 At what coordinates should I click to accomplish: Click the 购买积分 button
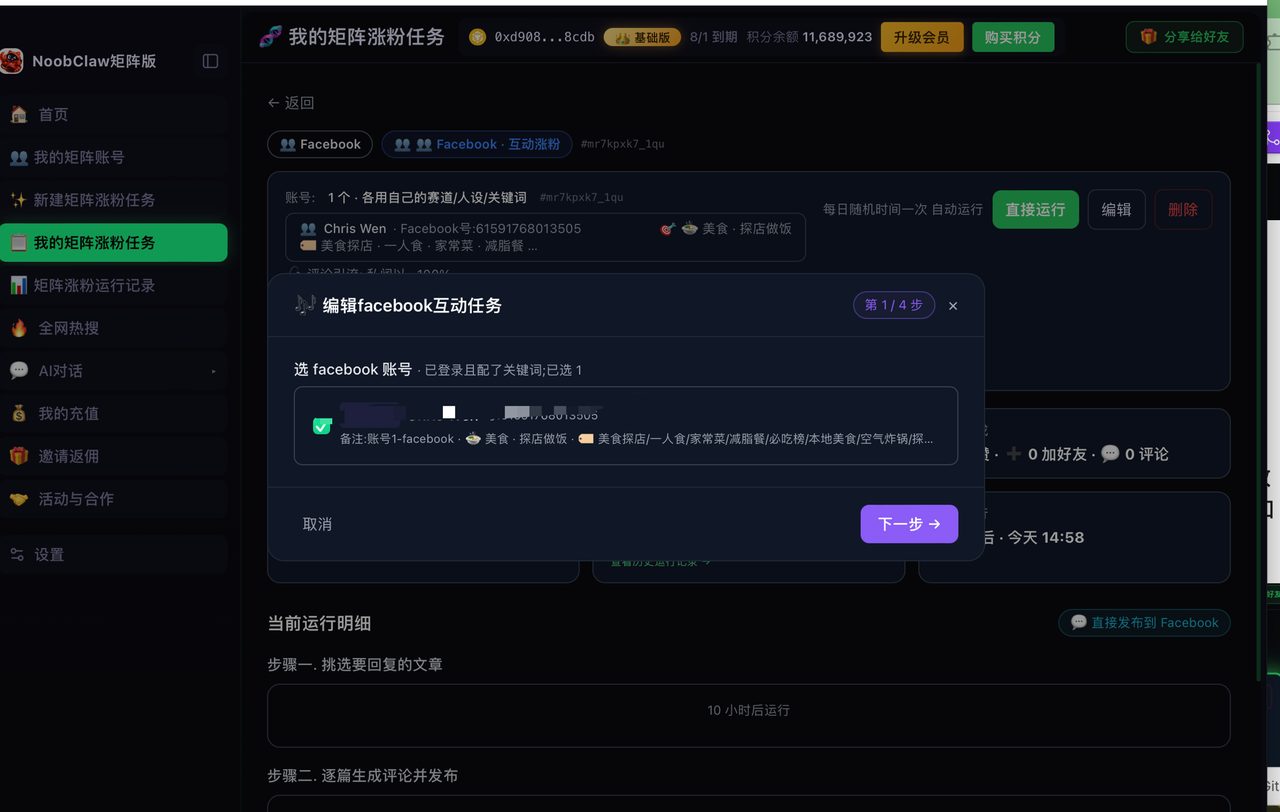click(1012, 37)
